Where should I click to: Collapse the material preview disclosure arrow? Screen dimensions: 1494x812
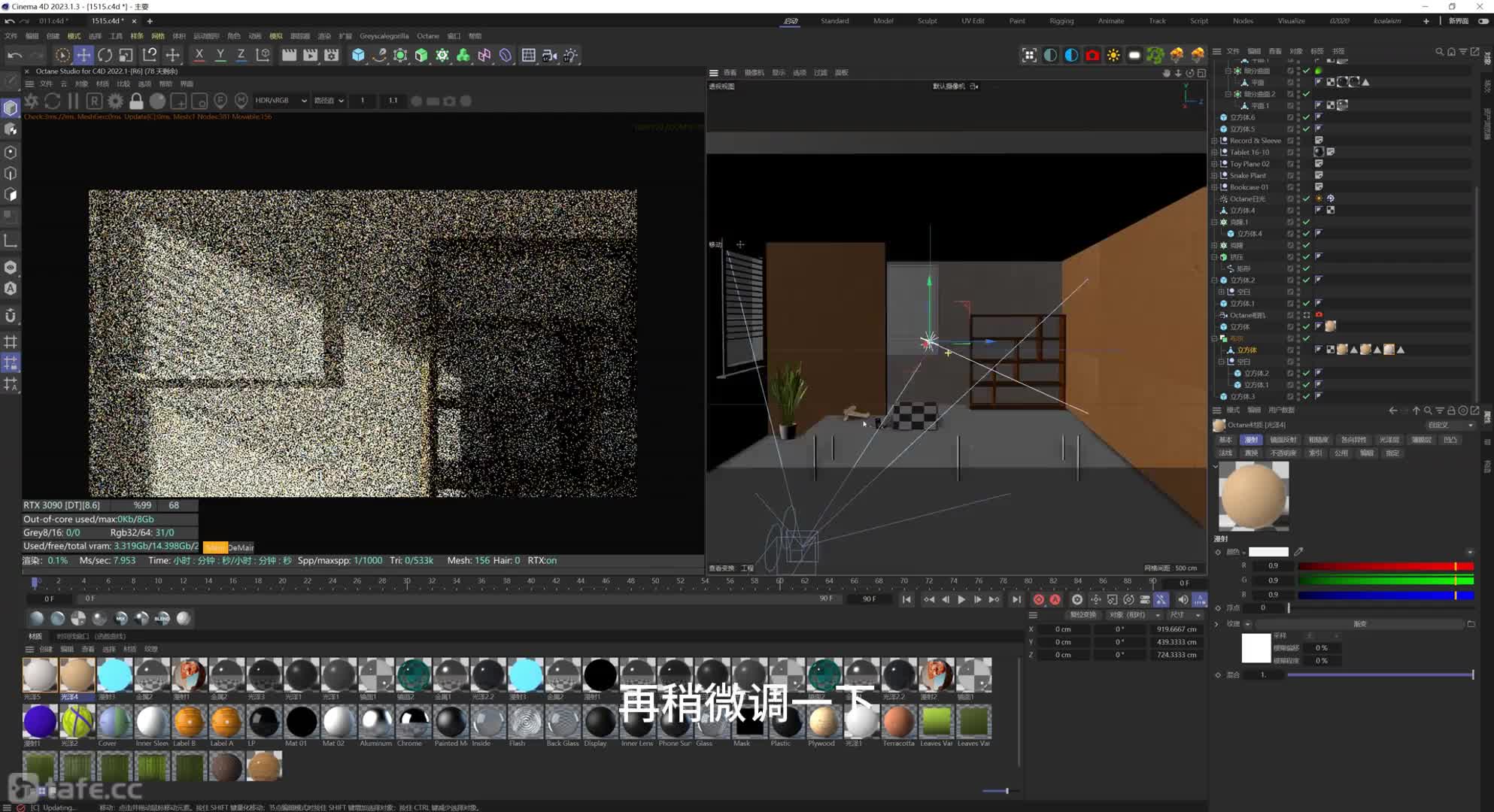(1216, 466)
